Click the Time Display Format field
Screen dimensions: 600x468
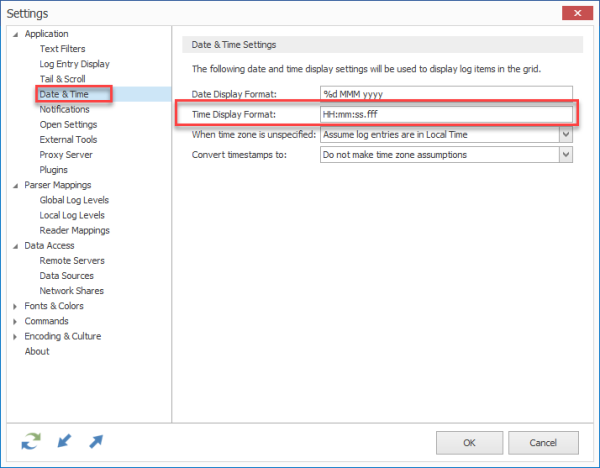click(x=446, y=114)
